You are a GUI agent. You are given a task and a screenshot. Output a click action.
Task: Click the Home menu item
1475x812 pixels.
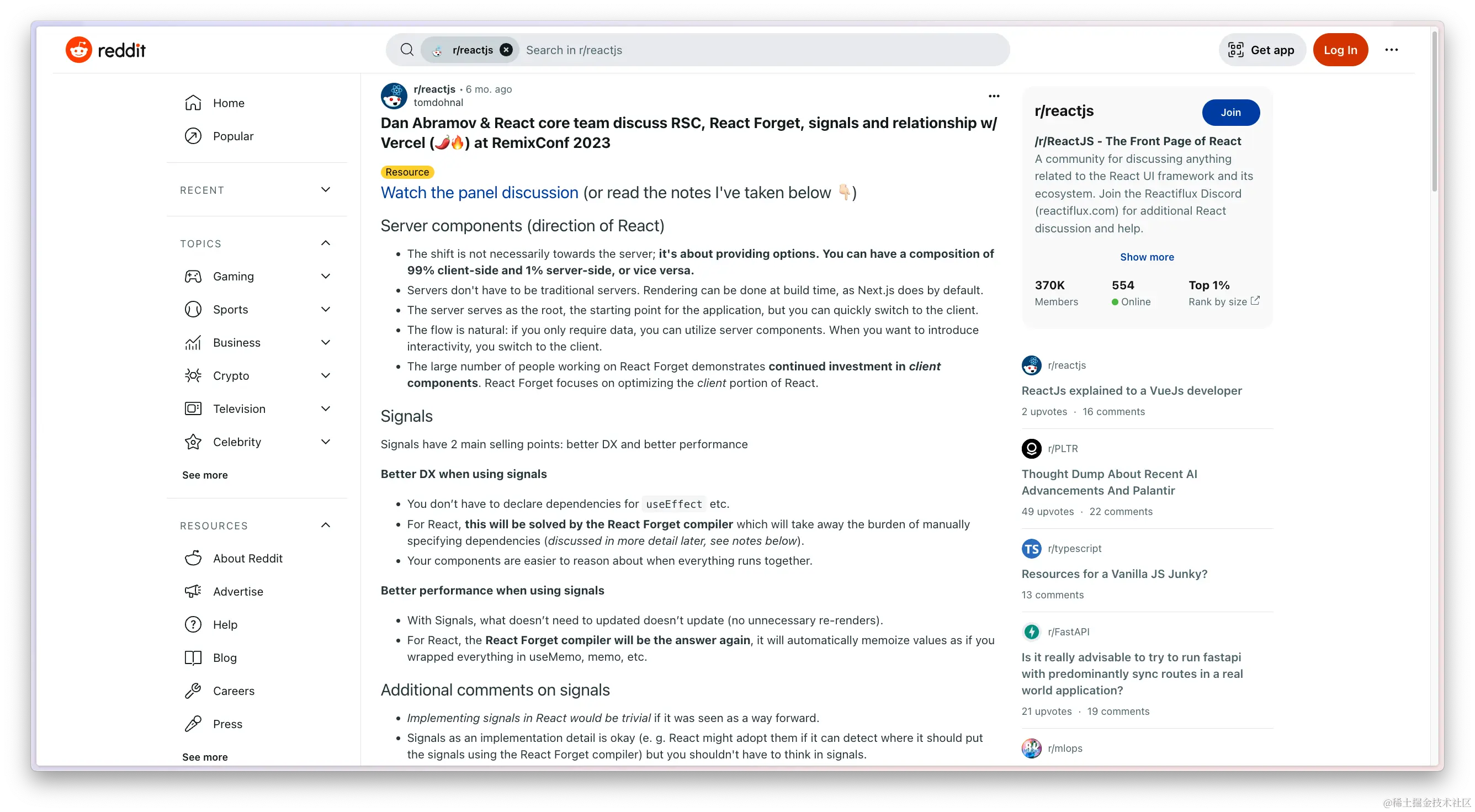[x=229, y=102]
